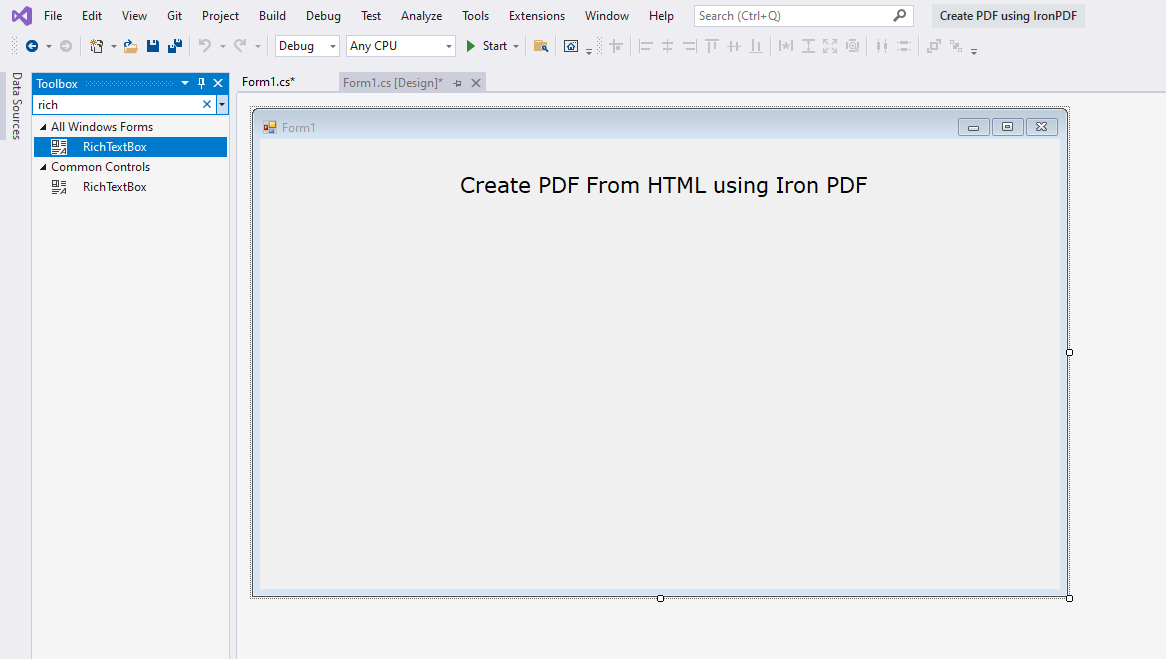
Task: Switch to the Form1.cs code tab
Action: 268,82
